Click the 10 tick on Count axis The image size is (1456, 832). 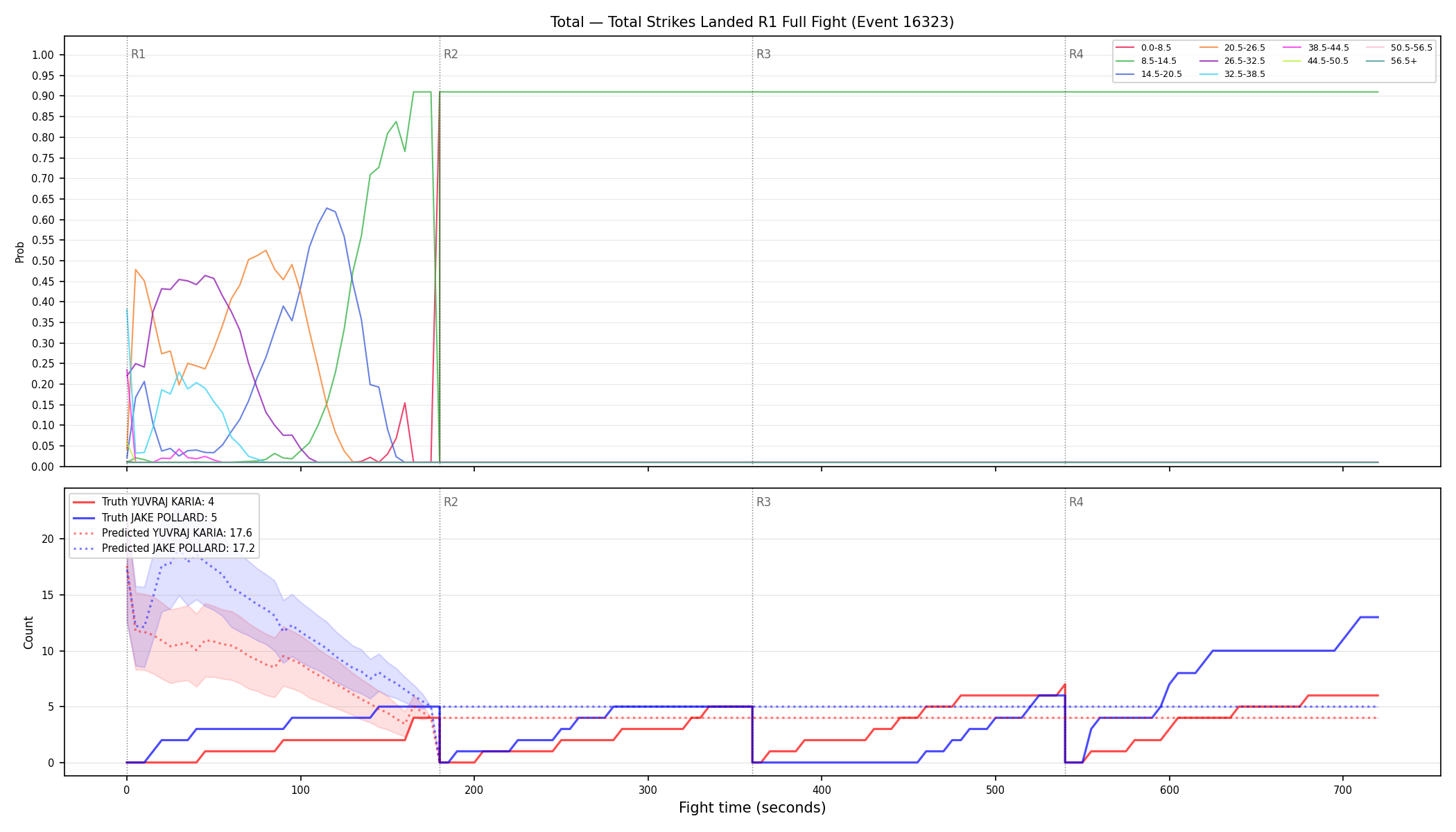48,651
